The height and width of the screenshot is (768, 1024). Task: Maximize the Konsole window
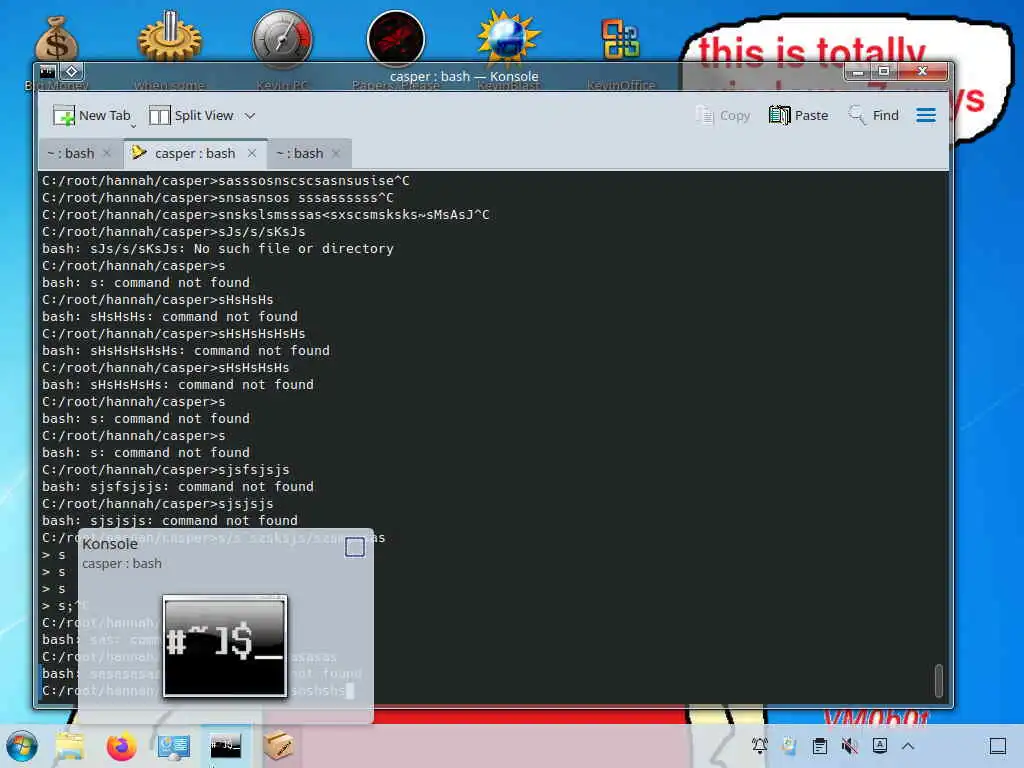pos(884,71)
